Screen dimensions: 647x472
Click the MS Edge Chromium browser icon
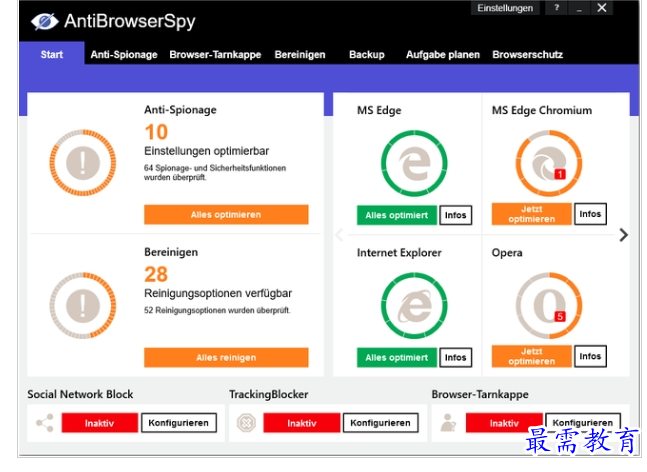(549, 163)
